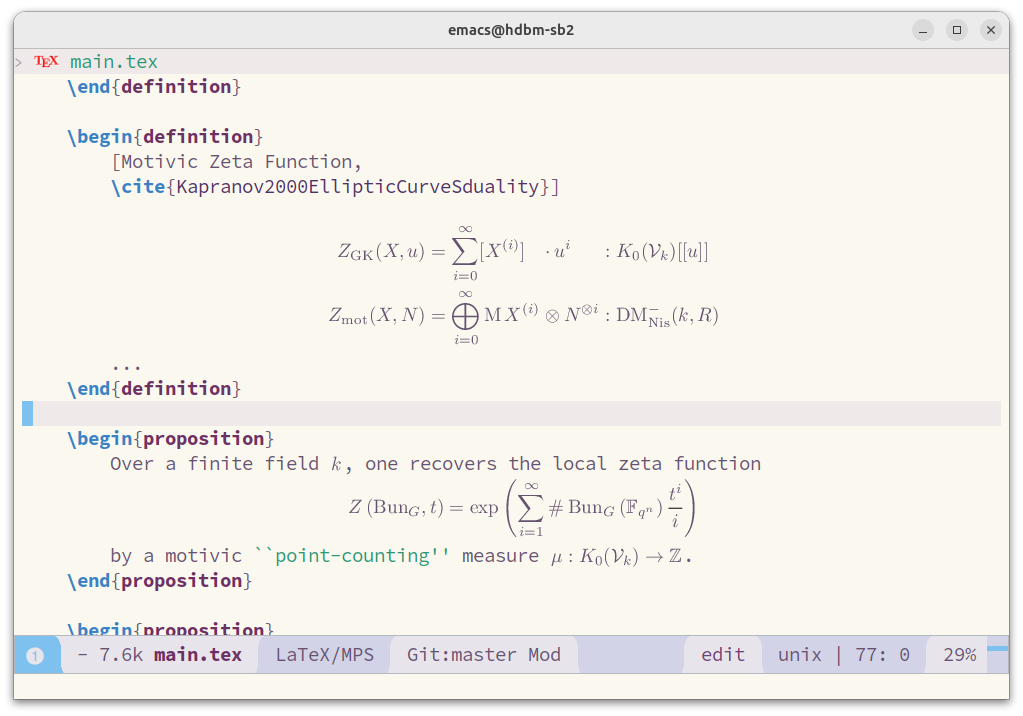Click the breadcrumb chevron left of the TeX icon

[x=18, y=61]
